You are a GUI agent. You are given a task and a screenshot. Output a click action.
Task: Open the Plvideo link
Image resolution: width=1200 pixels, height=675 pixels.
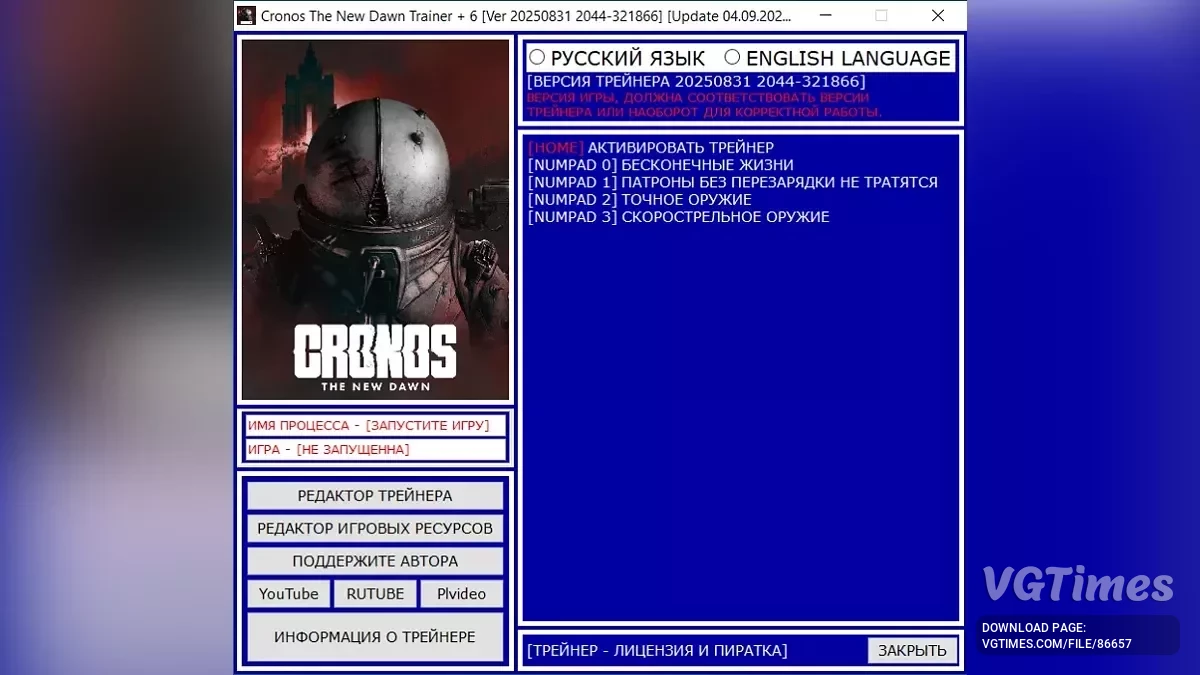[461, 593]
